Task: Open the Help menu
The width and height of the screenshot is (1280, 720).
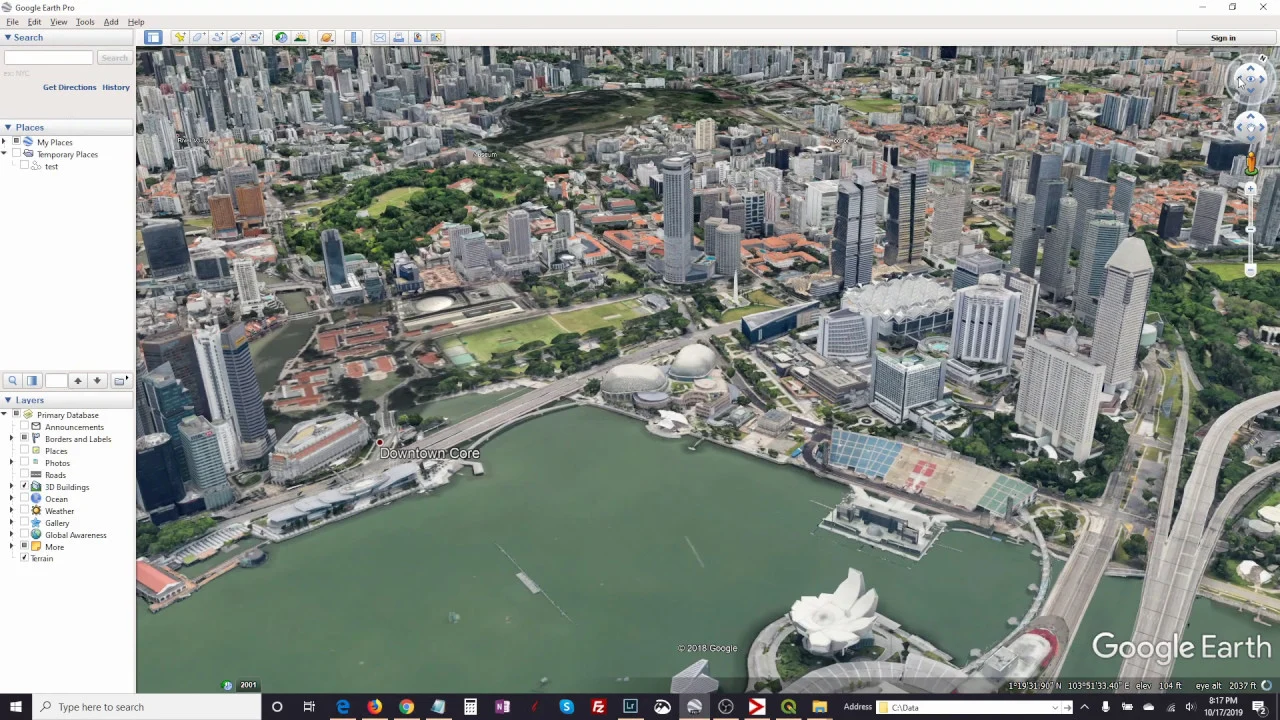Action: click(x=136, y=22)
